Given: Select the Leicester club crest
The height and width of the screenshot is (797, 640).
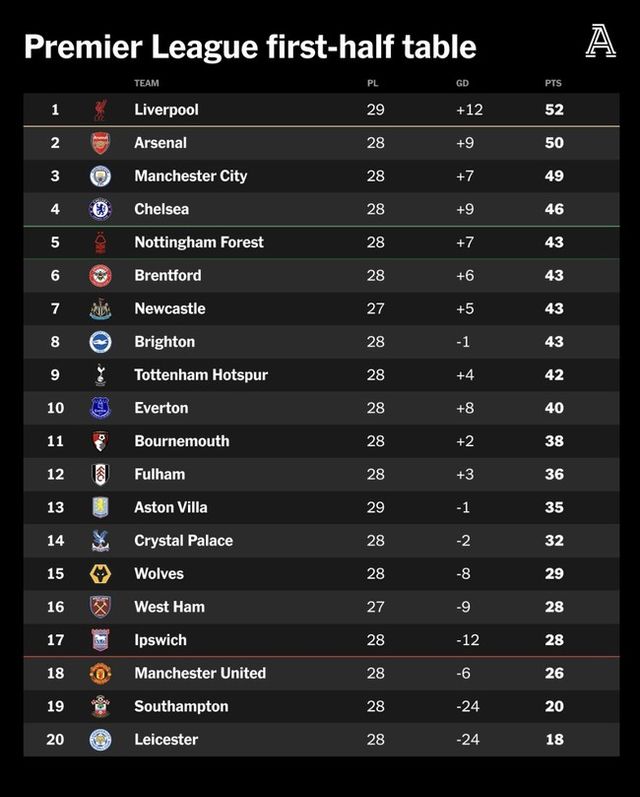Looking at the screenshot, I should (100, 740).
